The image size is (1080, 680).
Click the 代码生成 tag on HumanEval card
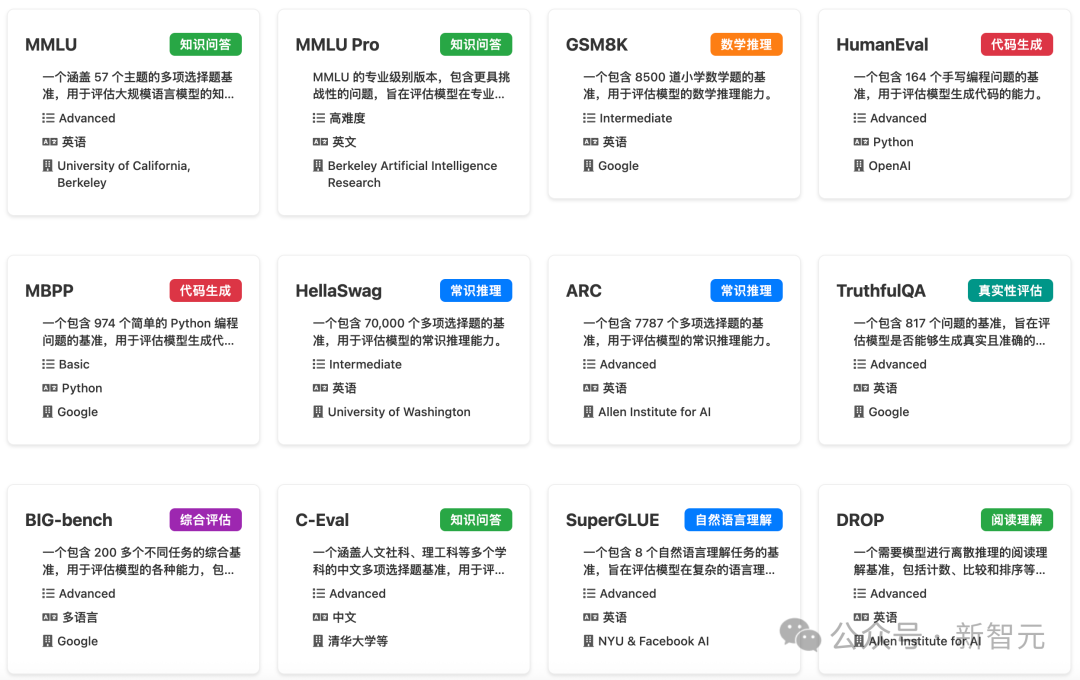click(1017, 45)
